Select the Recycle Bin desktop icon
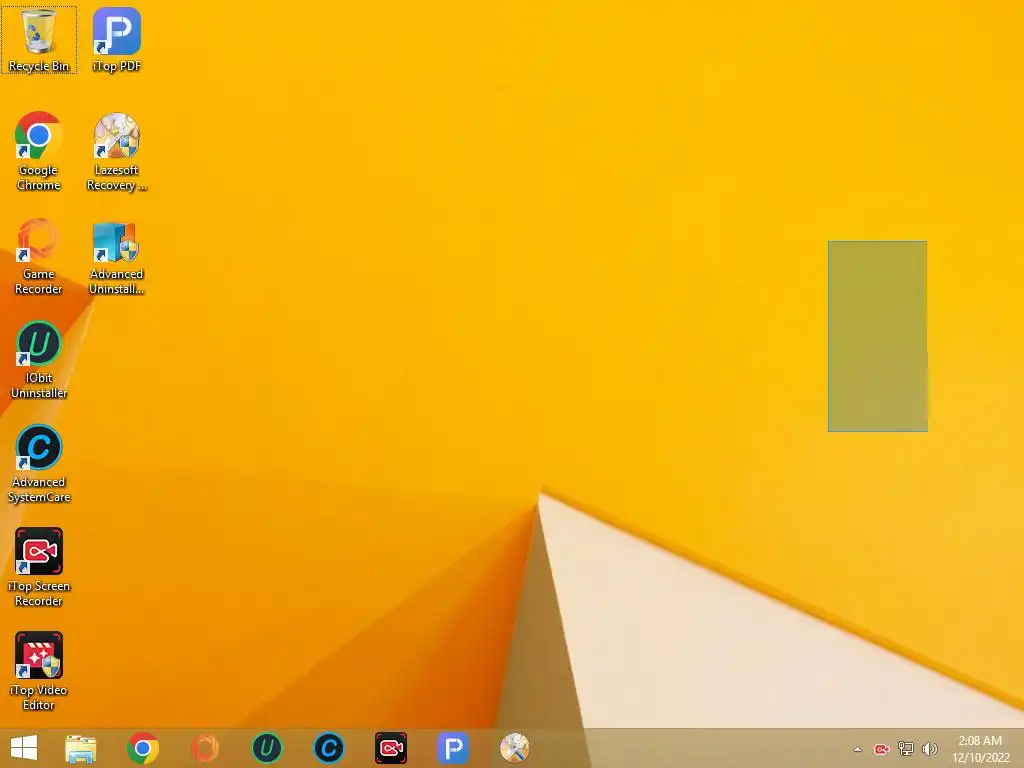 pos(39,40)
